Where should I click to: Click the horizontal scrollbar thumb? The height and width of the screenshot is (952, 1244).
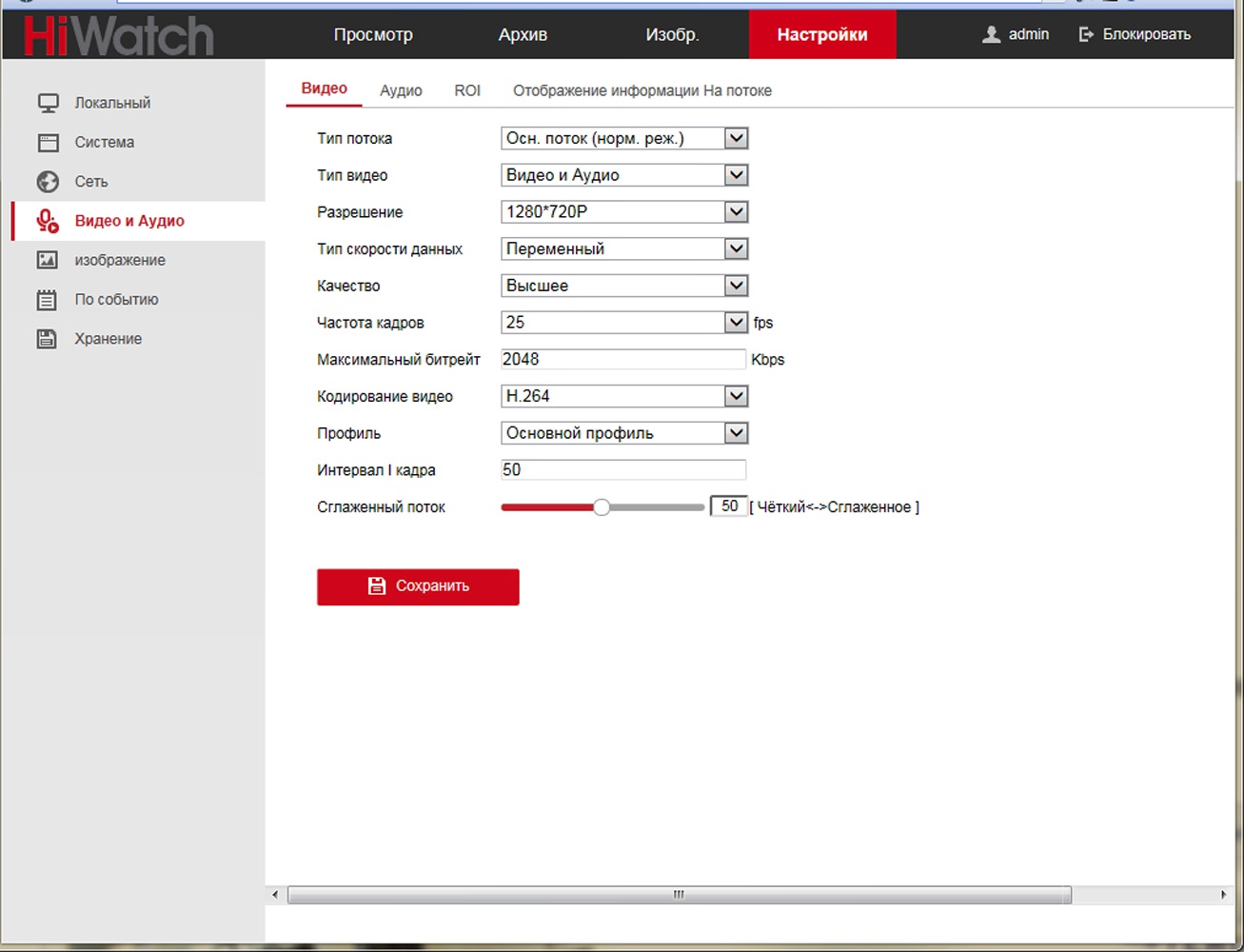tap(679, 895)
